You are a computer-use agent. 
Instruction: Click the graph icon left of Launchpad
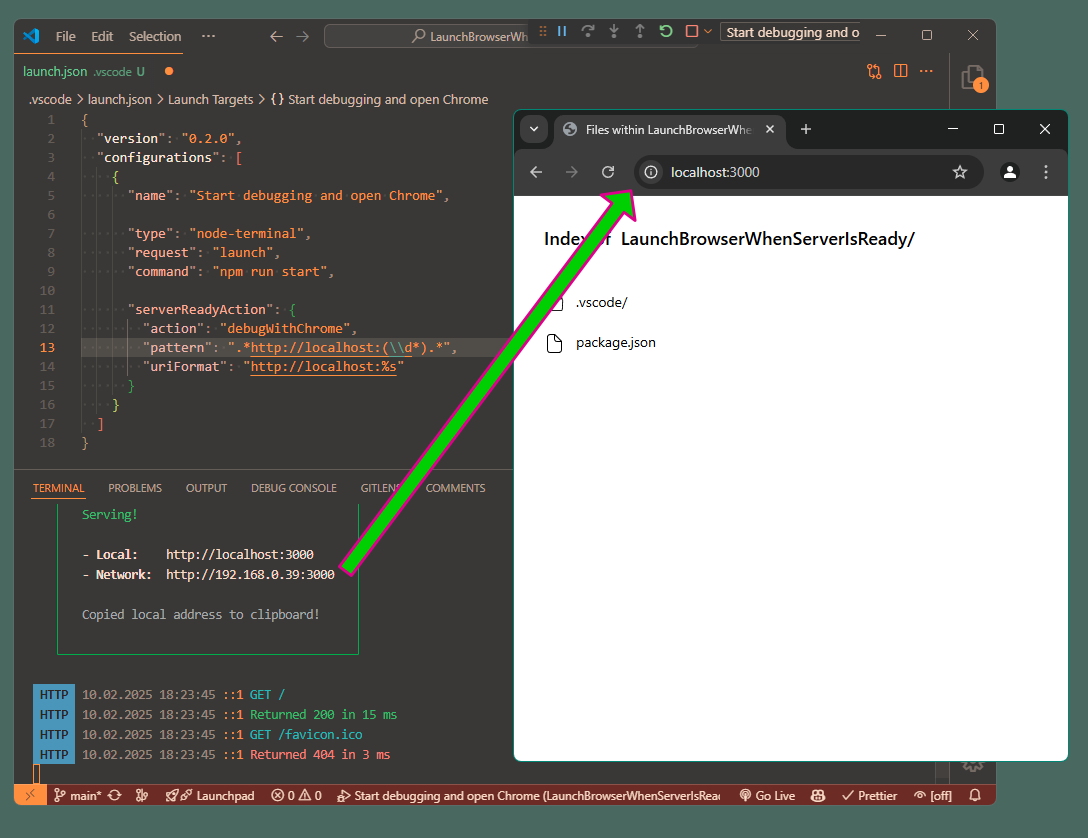142,795
